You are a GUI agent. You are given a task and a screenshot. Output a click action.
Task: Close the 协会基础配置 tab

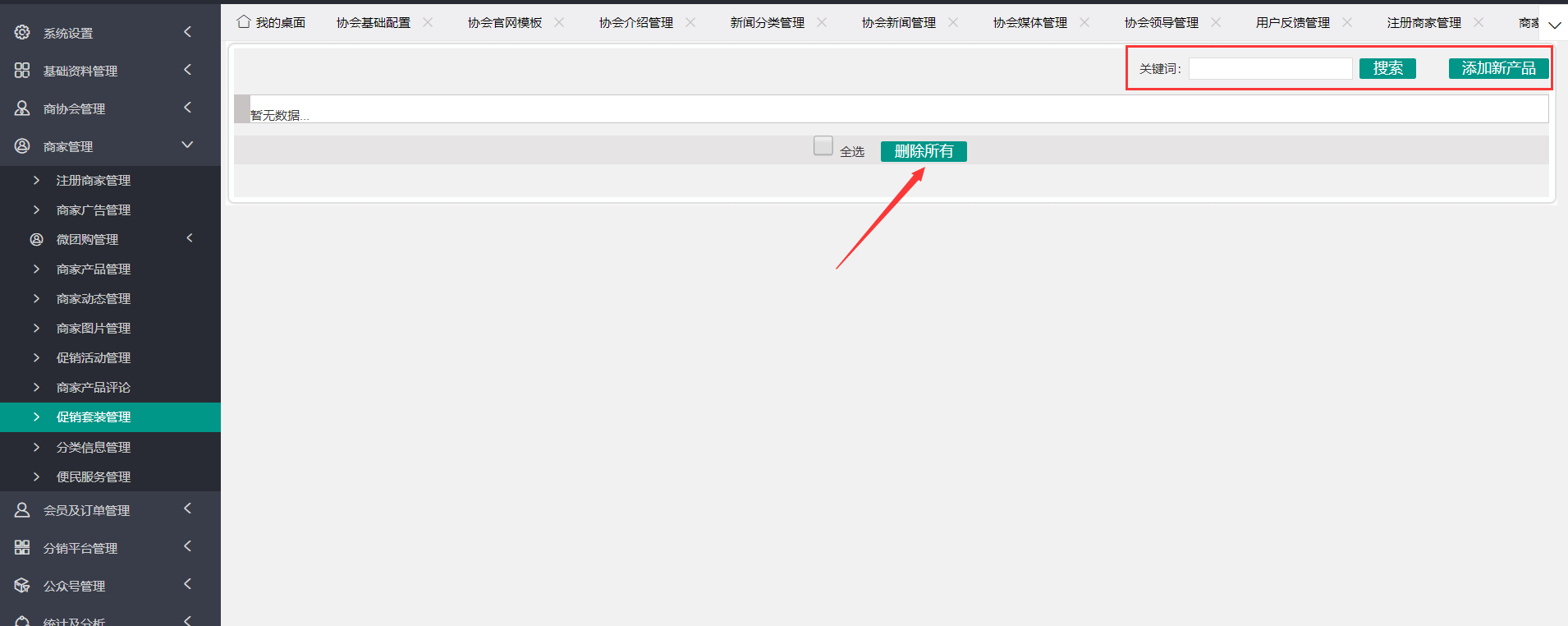point(428,22)
